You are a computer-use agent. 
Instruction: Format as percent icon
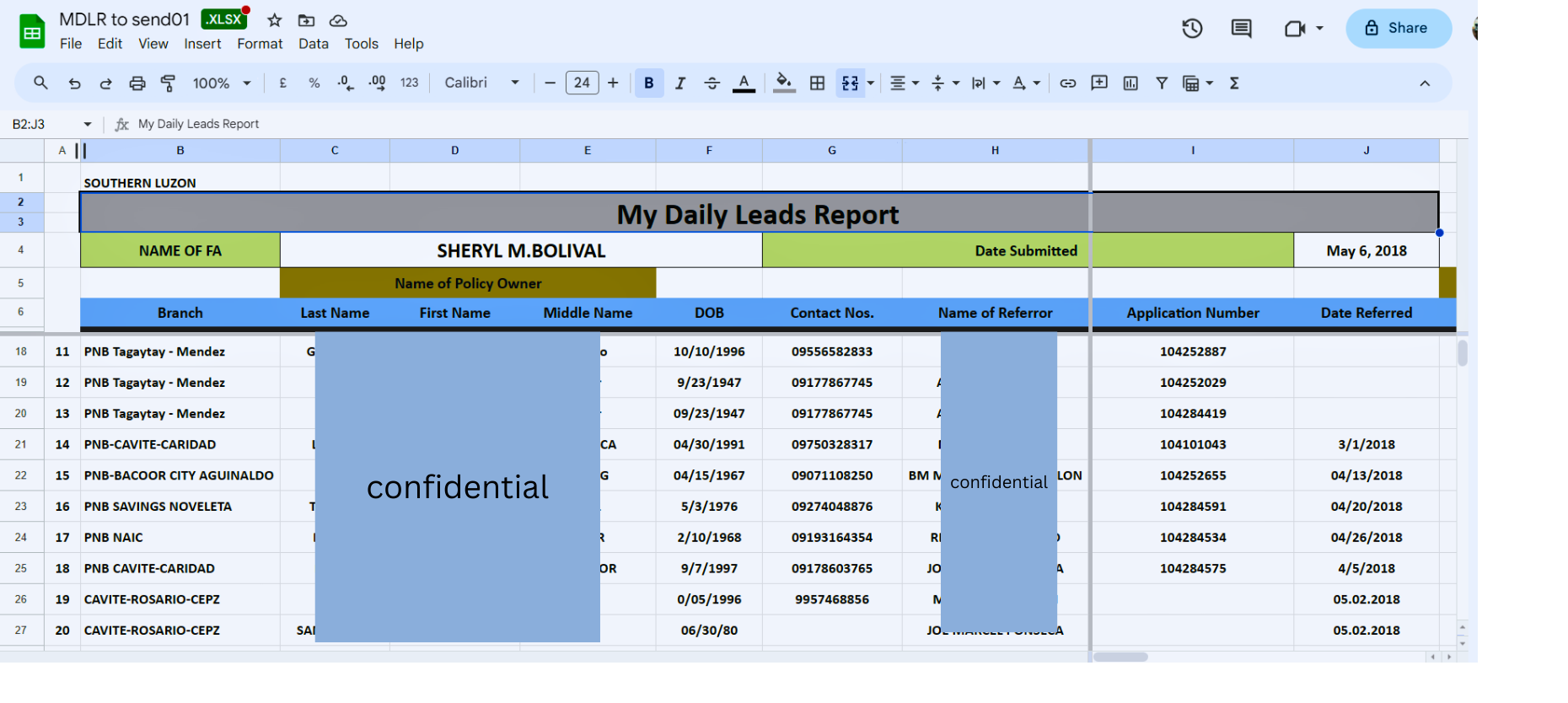click(x=314, y=83)
